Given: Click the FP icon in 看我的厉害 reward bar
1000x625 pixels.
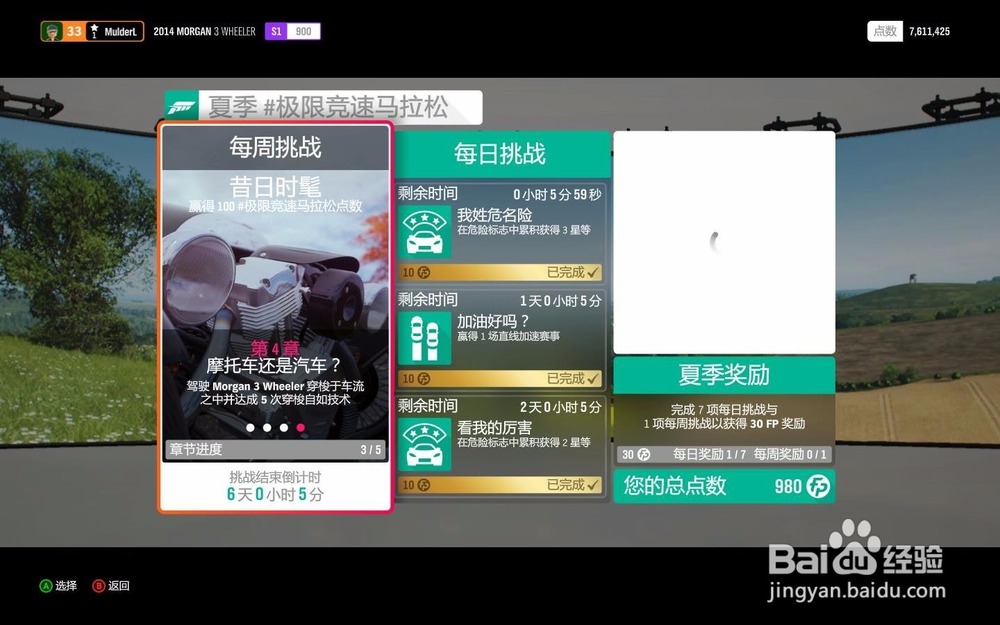Looking at the screenshot, I should [423, 485].
